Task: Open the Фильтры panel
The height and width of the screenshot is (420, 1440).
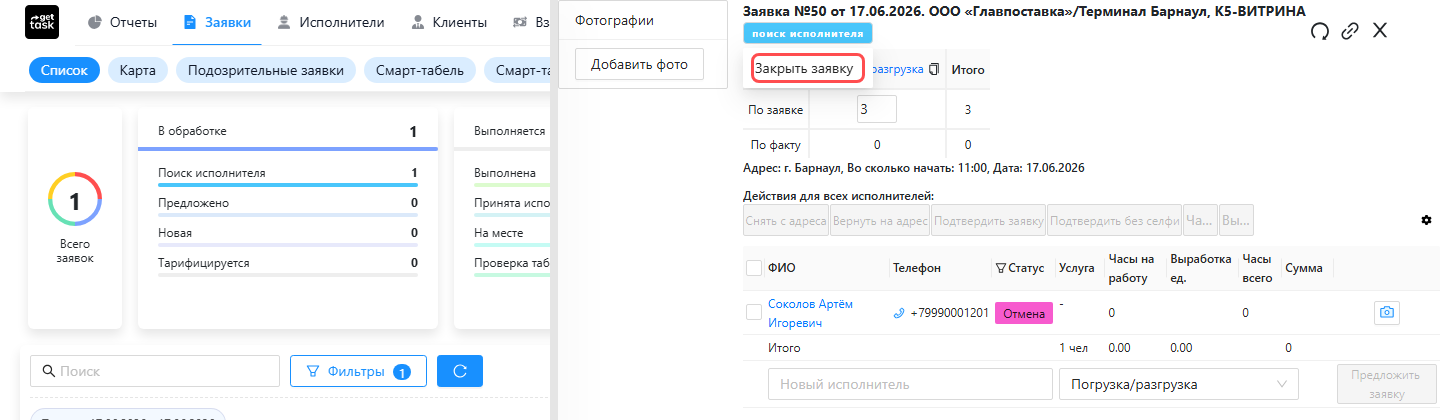Action: point(358,371)
